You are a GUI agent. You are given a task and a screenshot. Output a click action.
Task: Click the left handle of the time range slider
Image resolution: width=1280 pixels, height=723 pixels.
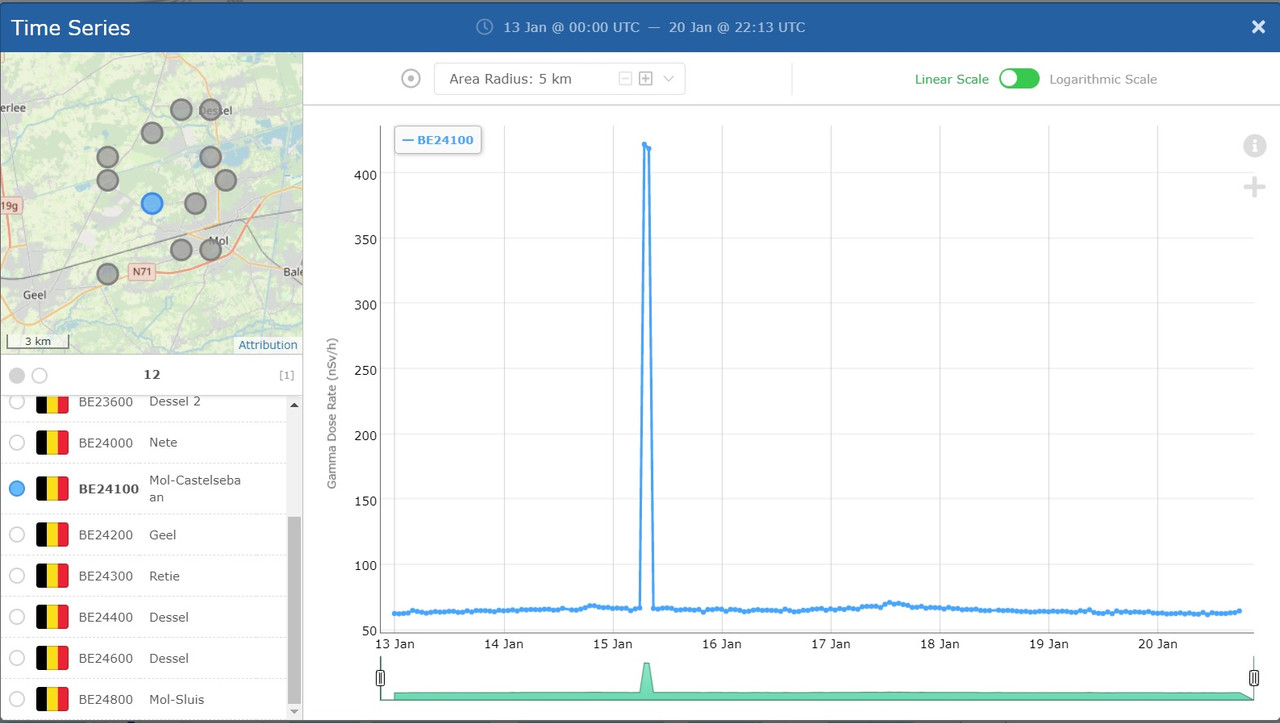380,678
